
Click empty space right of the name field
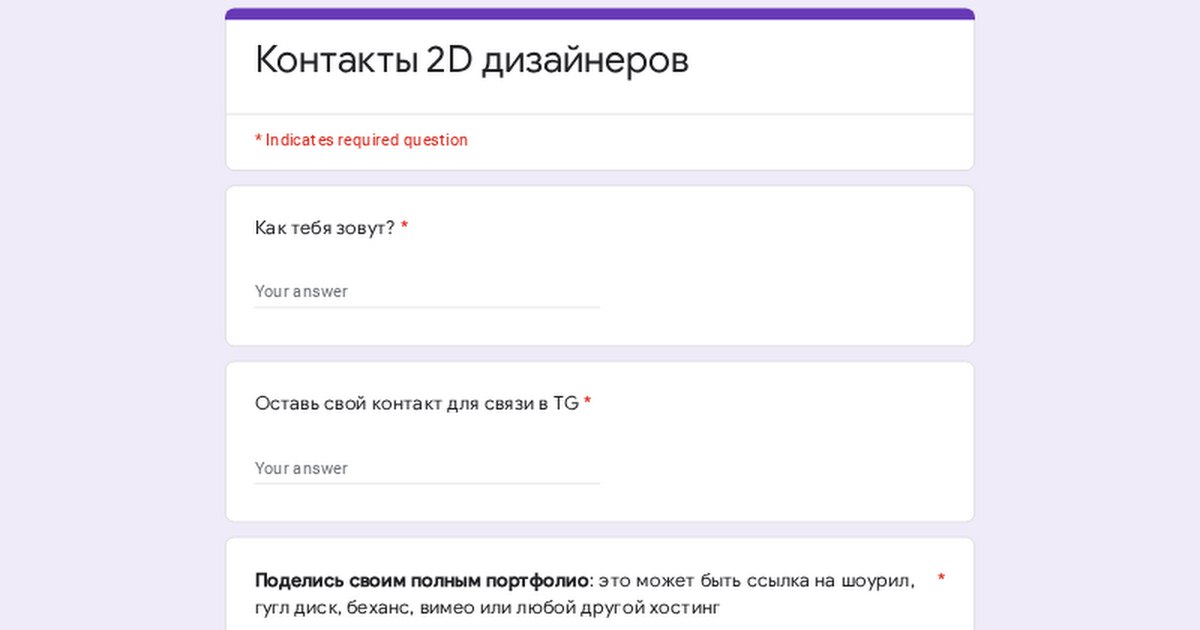point(780,292)
